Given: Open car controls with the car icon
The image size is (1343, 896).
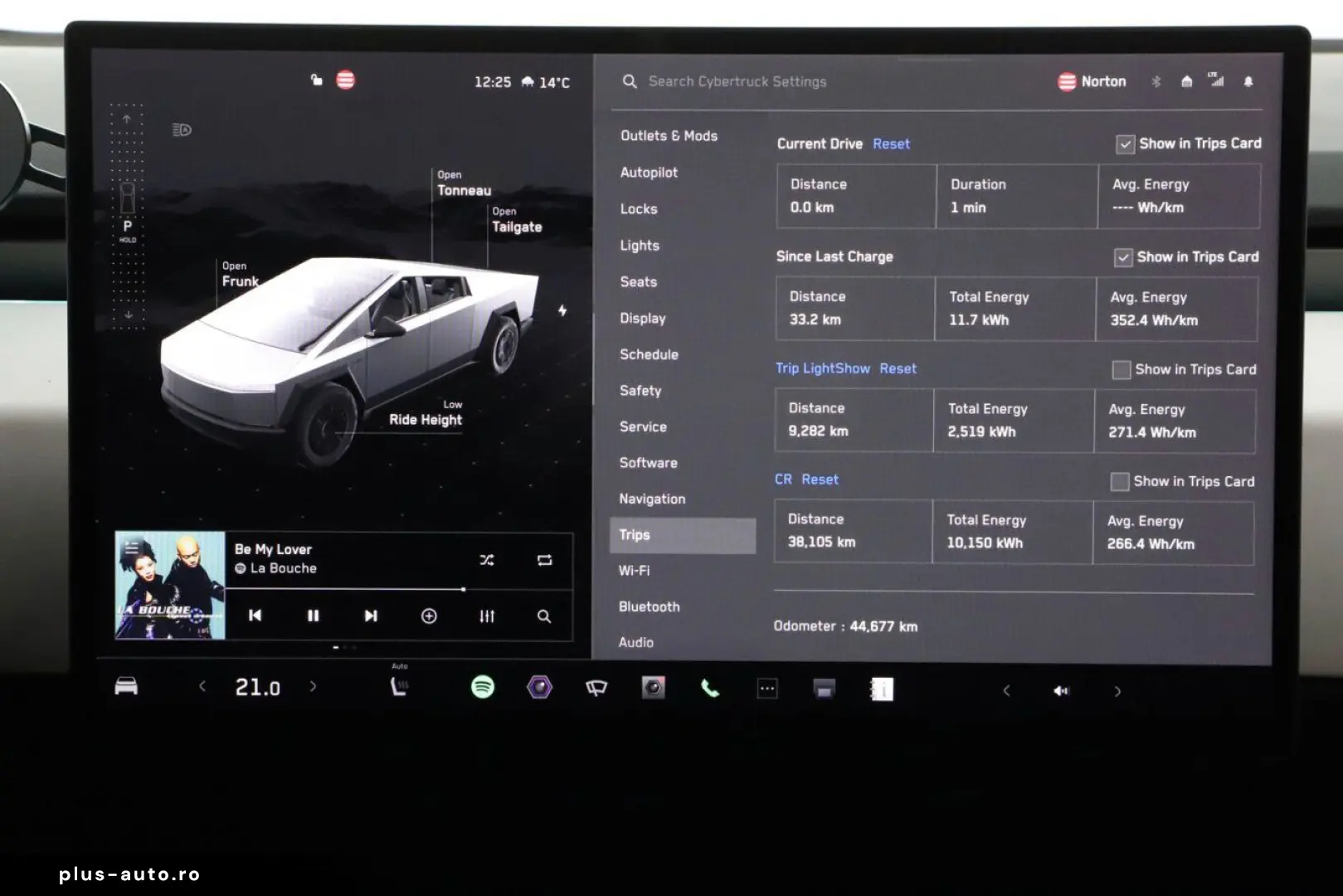Looking at the screenshot, I should (x=126, y=686).
